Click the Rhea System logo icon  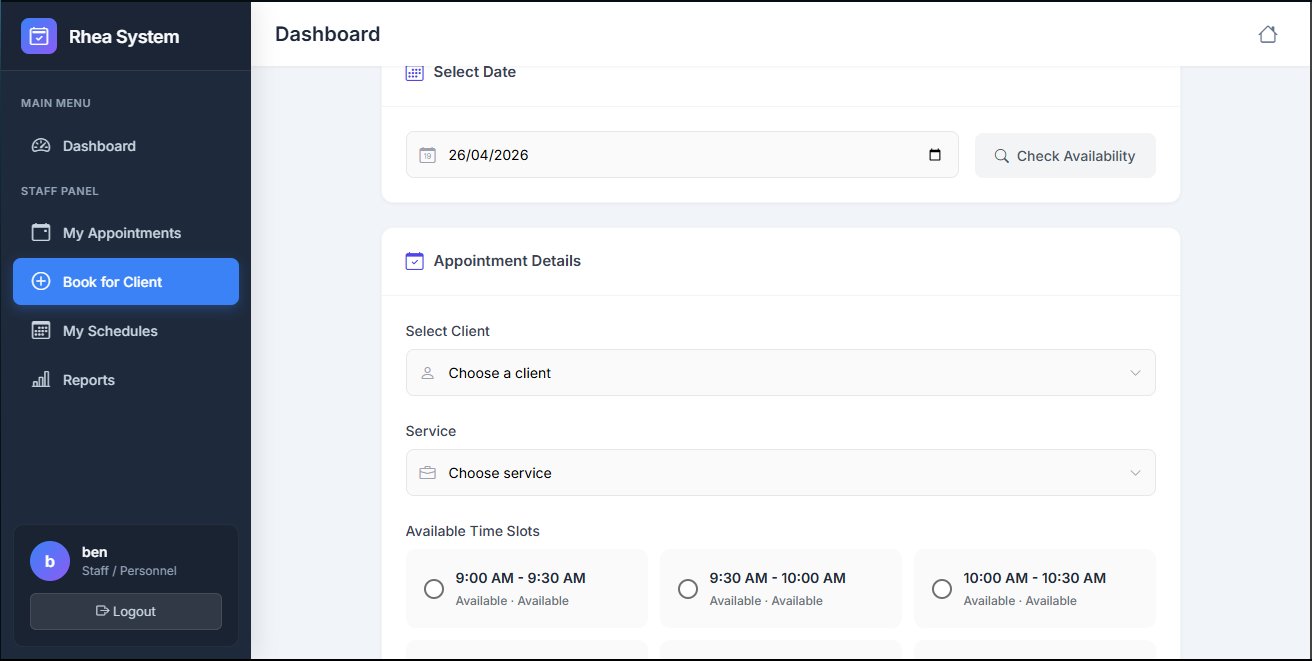point(38,36)
